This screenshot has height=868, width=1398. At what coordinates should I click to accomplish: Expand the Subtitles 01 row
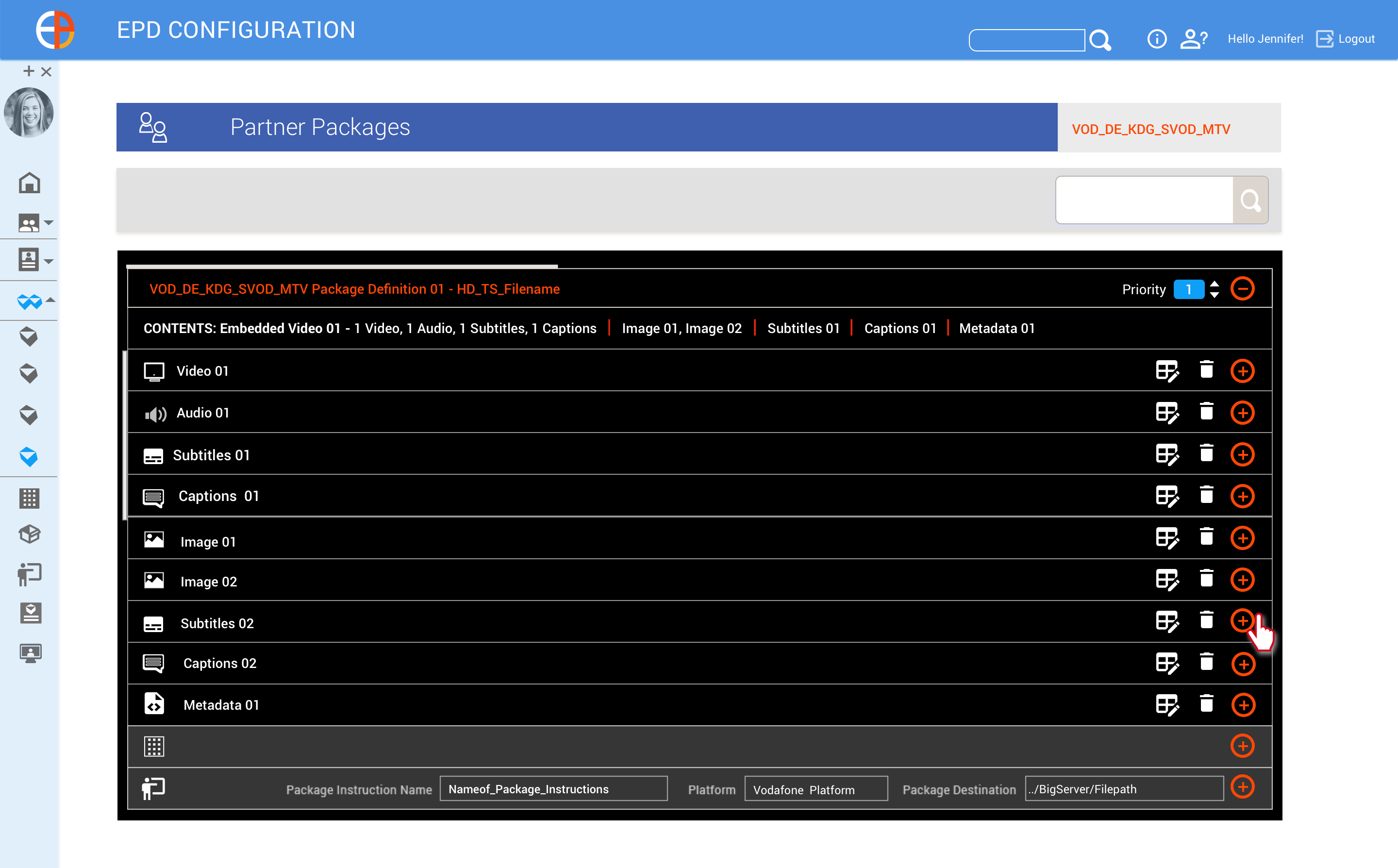click(1243, 455)
